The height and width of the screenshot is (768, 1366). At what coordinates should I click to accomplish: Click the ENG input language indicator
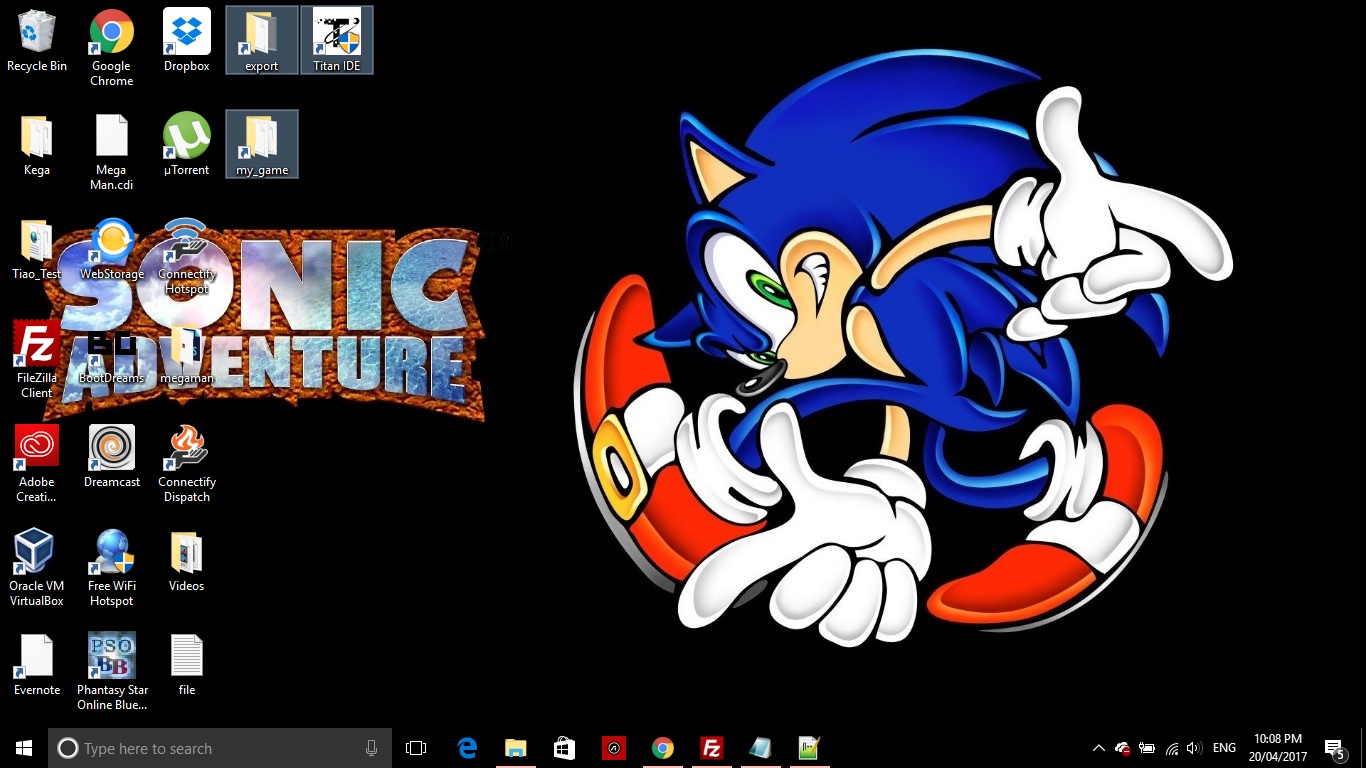[1224, 748]
